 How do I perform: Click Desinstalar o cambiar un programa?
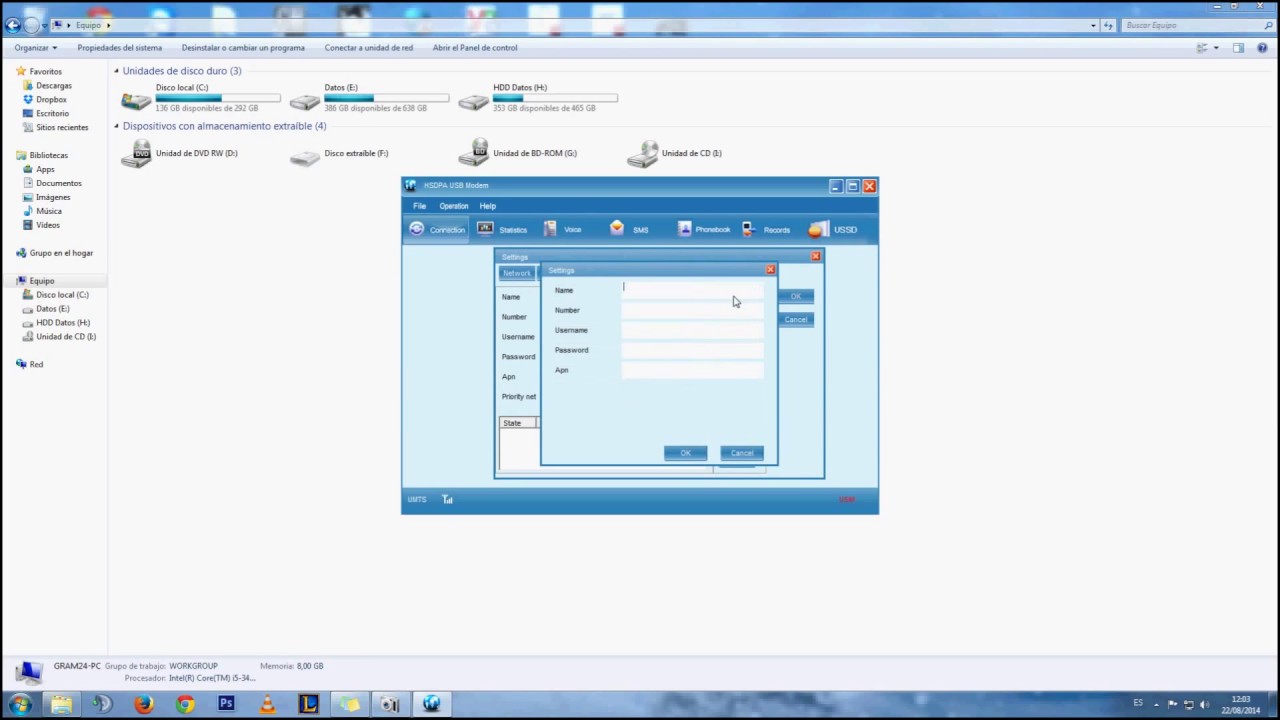pos(243,48)
